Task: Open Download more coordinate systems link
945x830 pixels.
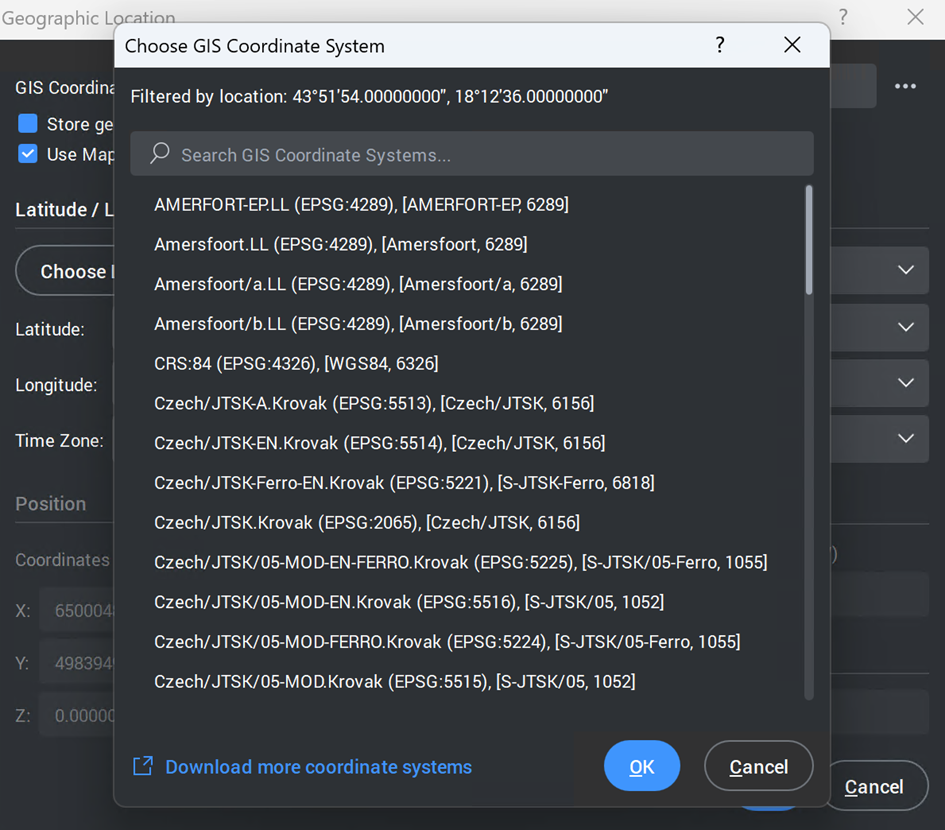Action: point(318,767)
